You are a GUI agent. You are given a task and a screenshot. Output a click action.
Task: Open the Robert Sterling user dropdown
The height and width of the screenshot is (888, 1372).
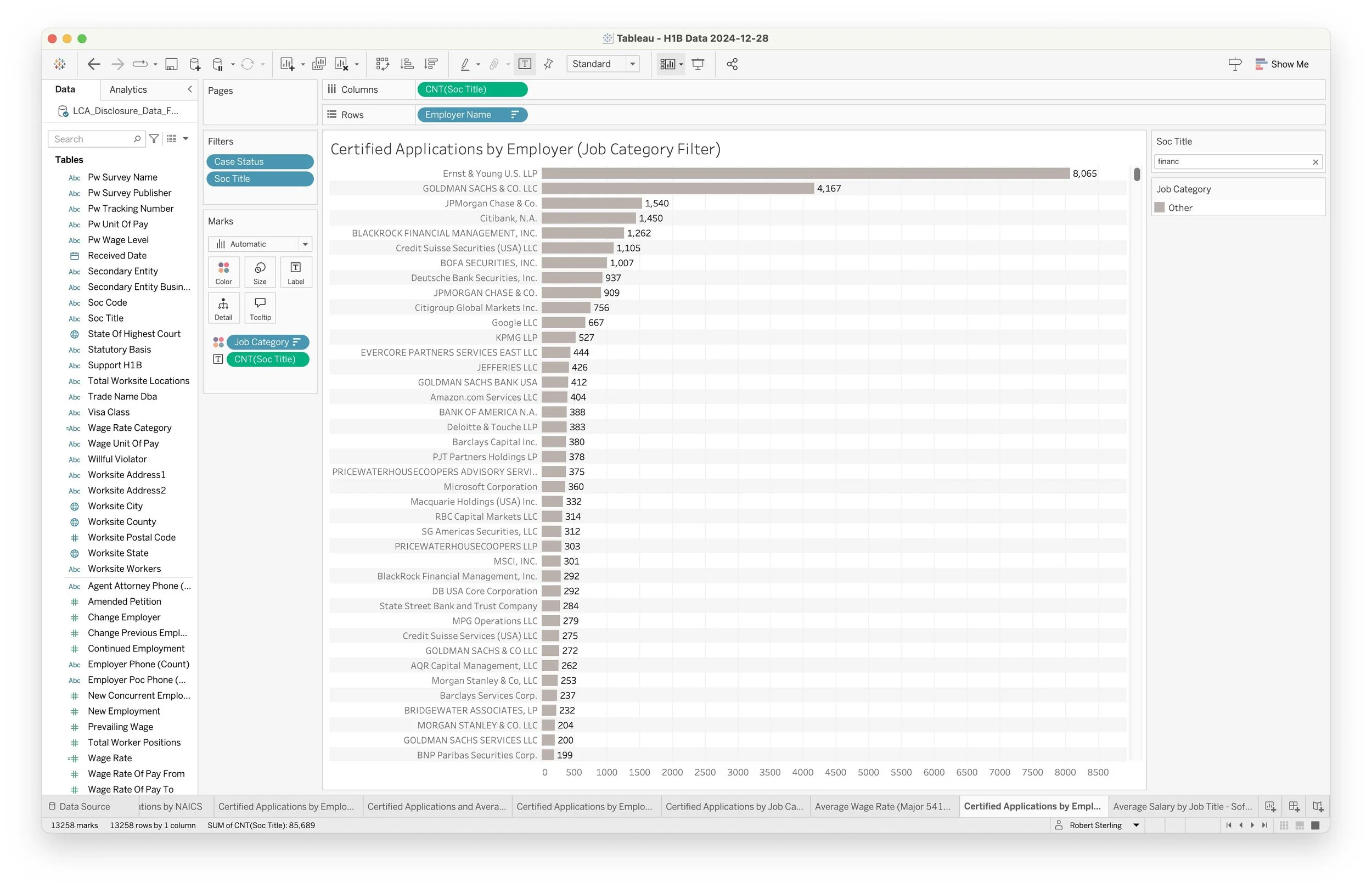pyautogui.click(x=1135, y=825)
